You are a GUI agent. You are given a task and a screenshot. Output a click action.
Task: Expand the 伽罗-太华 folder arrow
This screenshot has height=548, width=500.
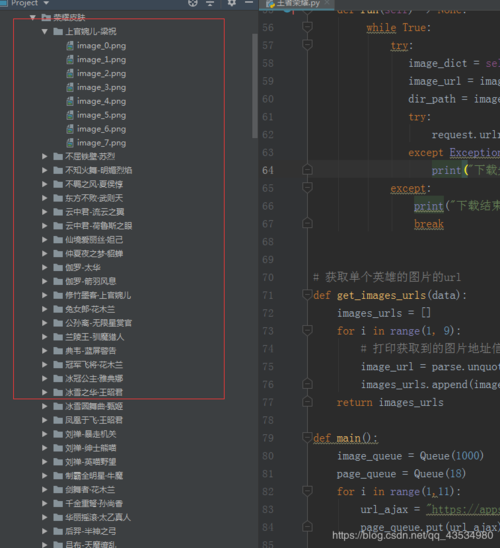coord(44,267)
